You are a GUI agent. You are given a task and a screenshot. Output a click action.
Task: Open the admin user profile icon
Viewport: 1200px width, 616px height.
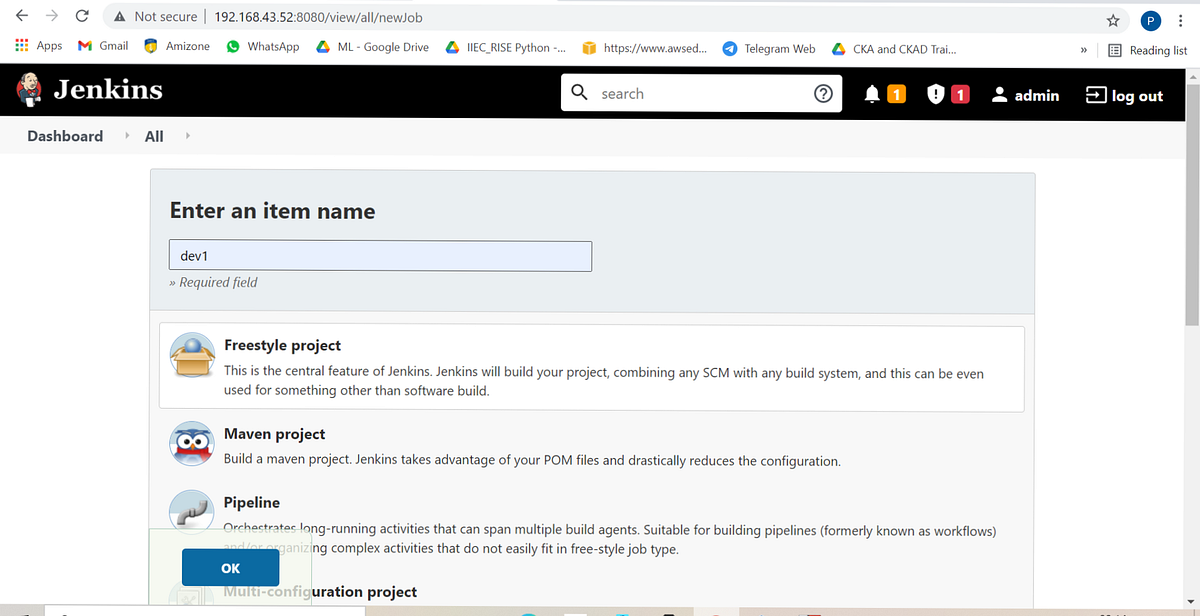(999, 94)
